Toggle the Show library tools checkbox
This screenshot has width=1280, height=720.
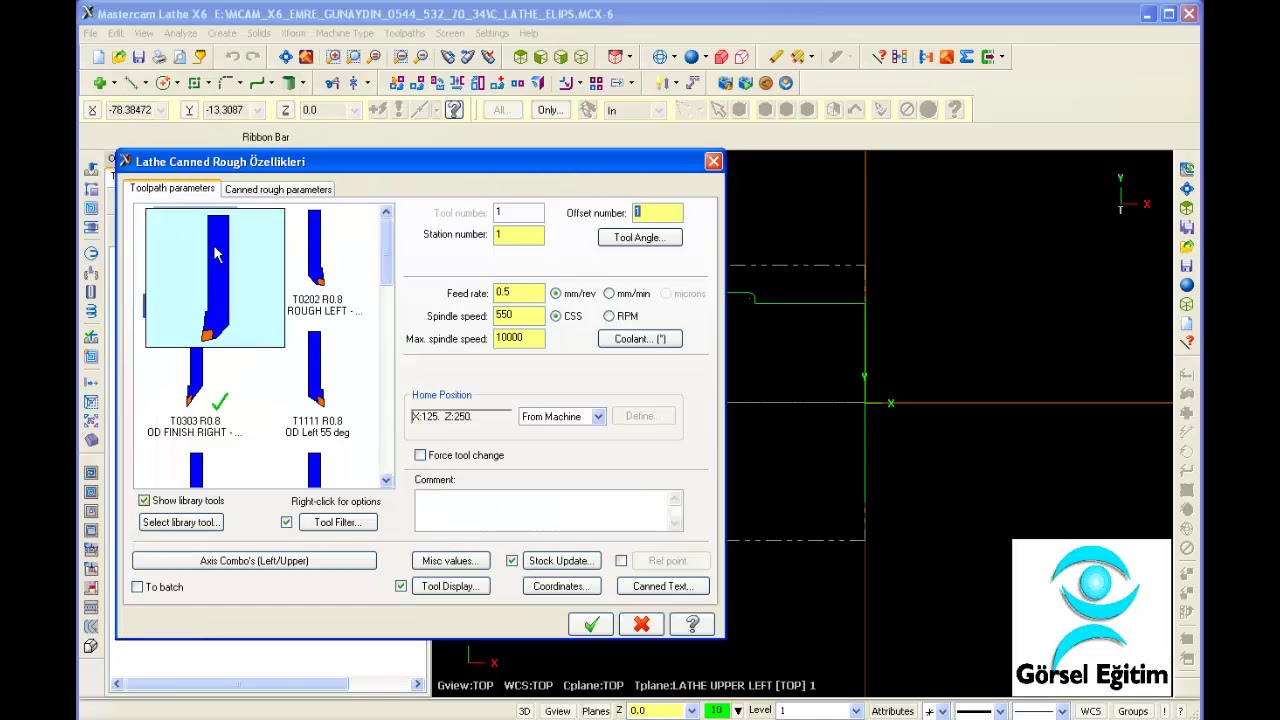pos(144,500)
